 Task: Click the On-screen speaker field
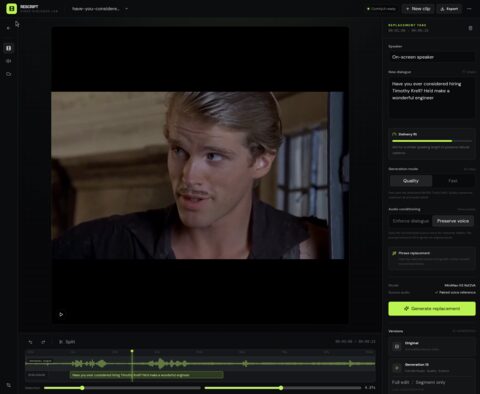[432, 57]
